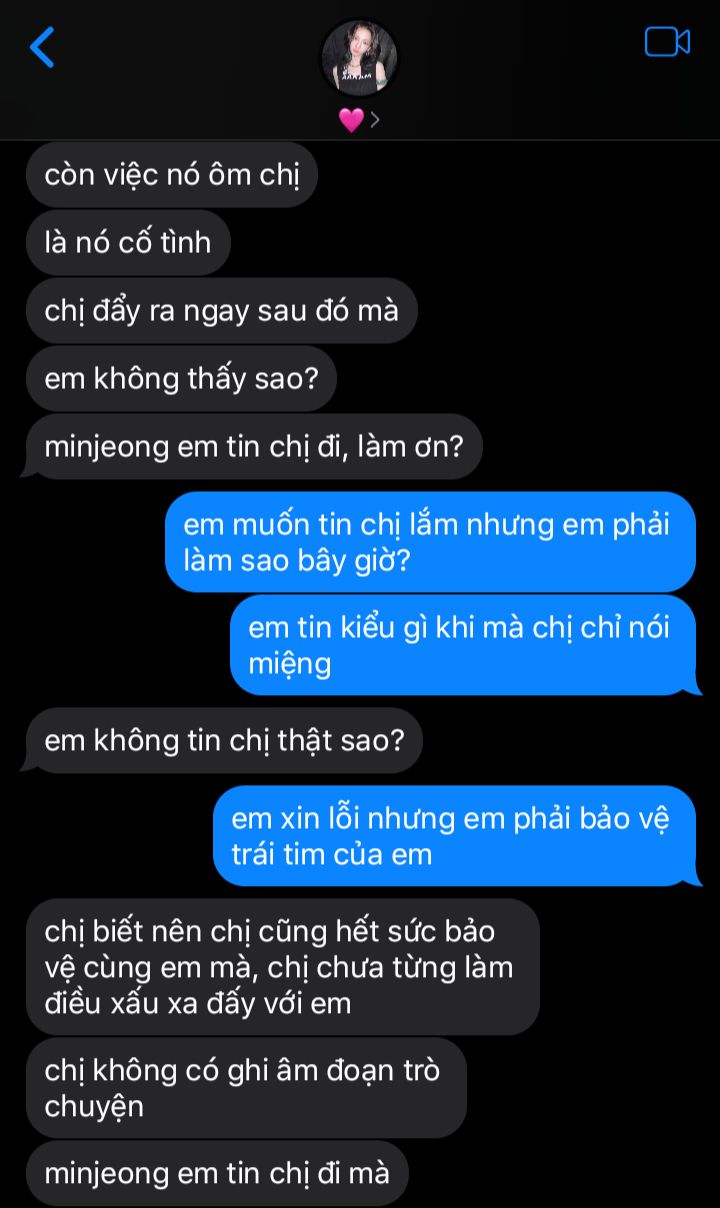Screen dimensions: 720x1208
Task: Select message "còn việc nó ôm chị"
Action: (x=172, y=175)
